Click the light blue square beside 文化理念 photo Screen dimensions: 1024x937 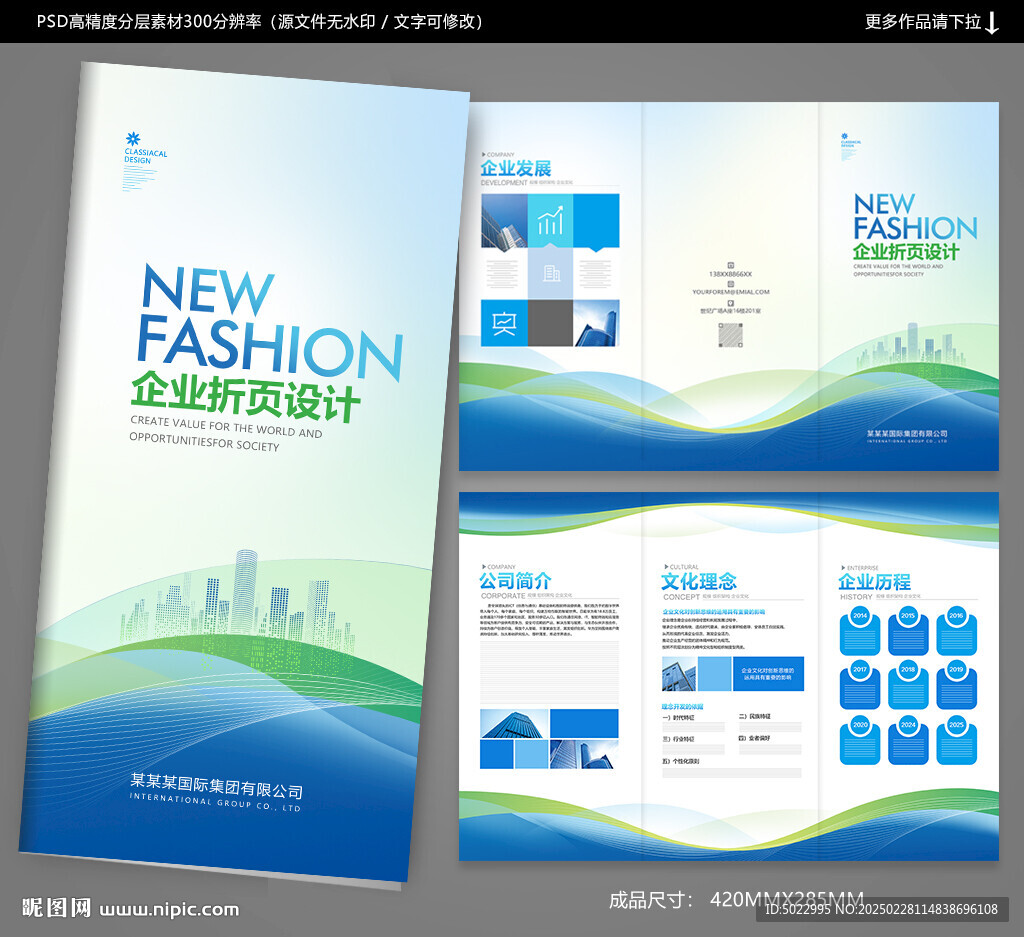(714, 674)
